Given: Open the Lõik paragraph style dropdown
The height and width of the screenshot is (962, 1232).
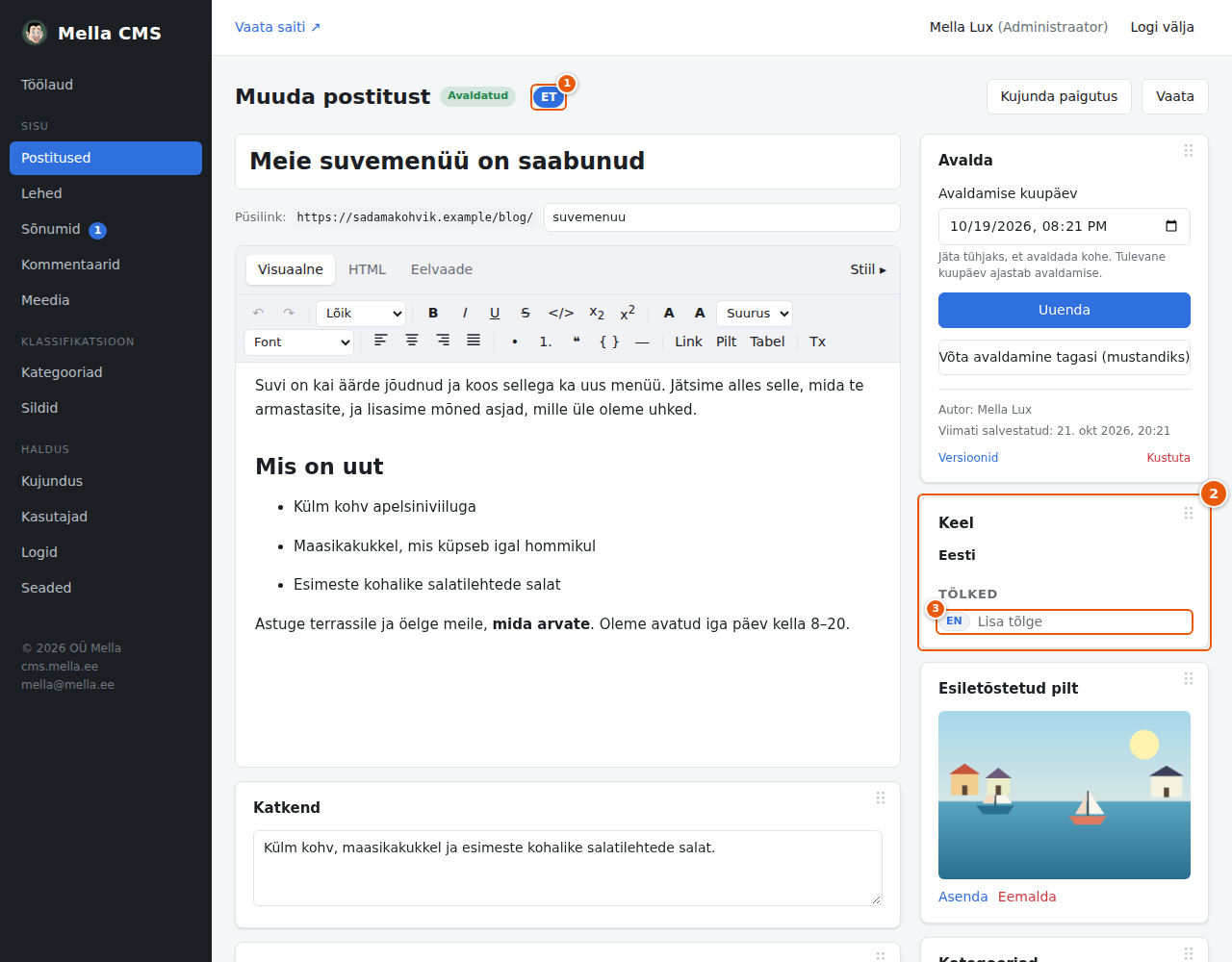Looking at the screenshot, I should [x=361, y=313].
